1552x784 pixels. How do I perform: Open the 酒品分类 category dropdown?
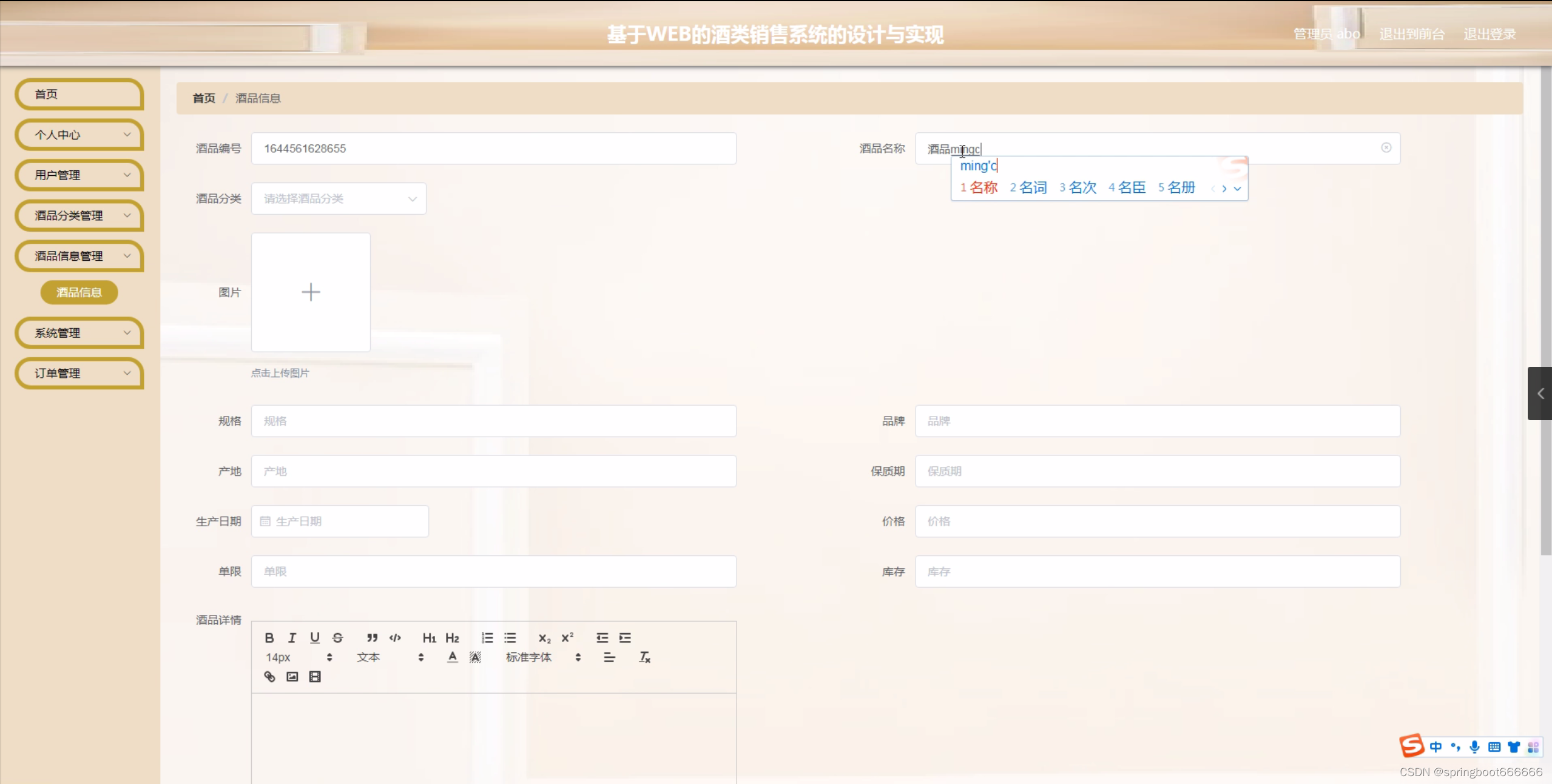(x=339, y=198)
